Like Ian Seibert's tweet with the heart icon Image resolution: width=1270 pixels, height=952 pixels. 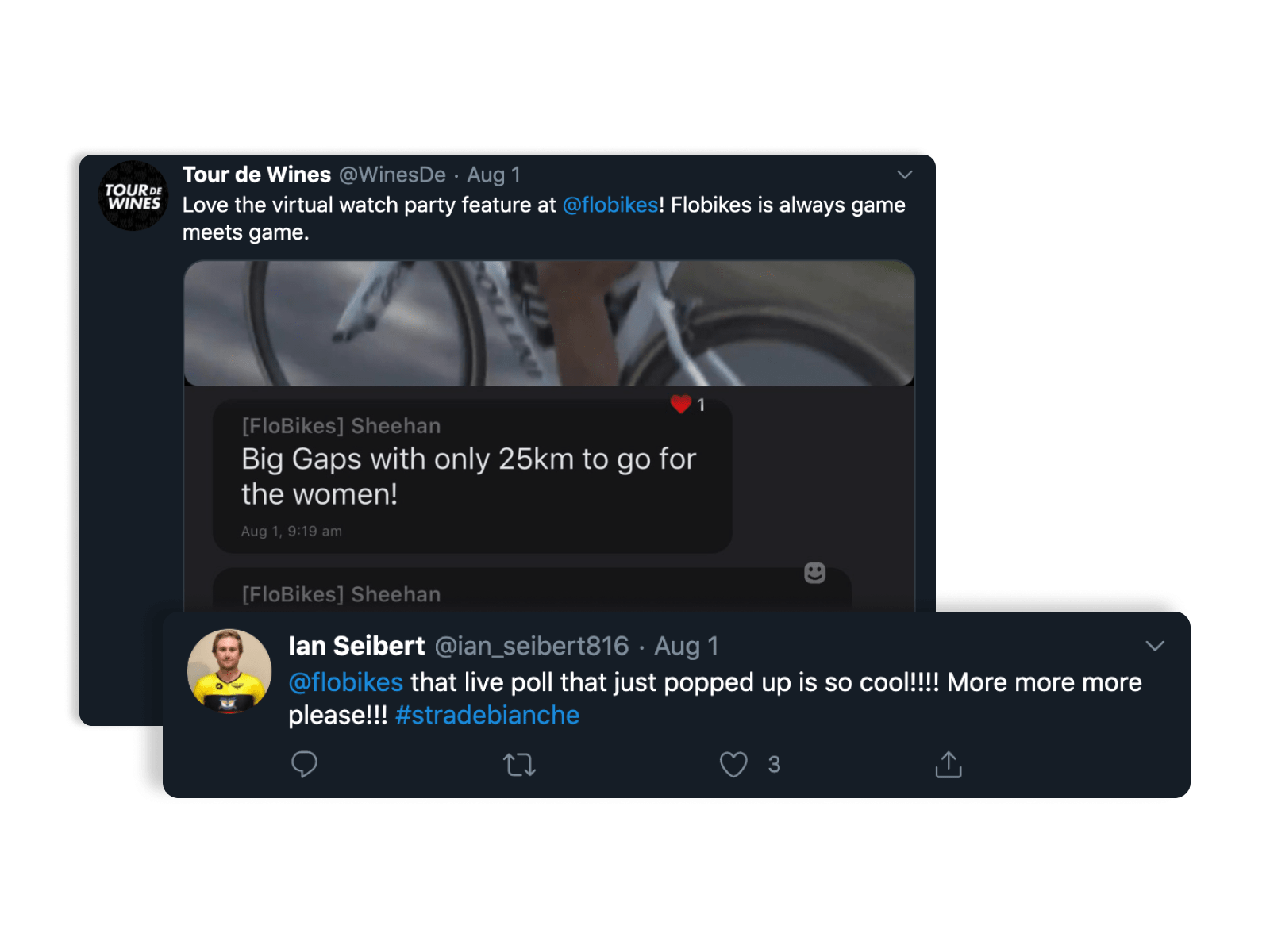pyautogui.click(x=733, y=765)
